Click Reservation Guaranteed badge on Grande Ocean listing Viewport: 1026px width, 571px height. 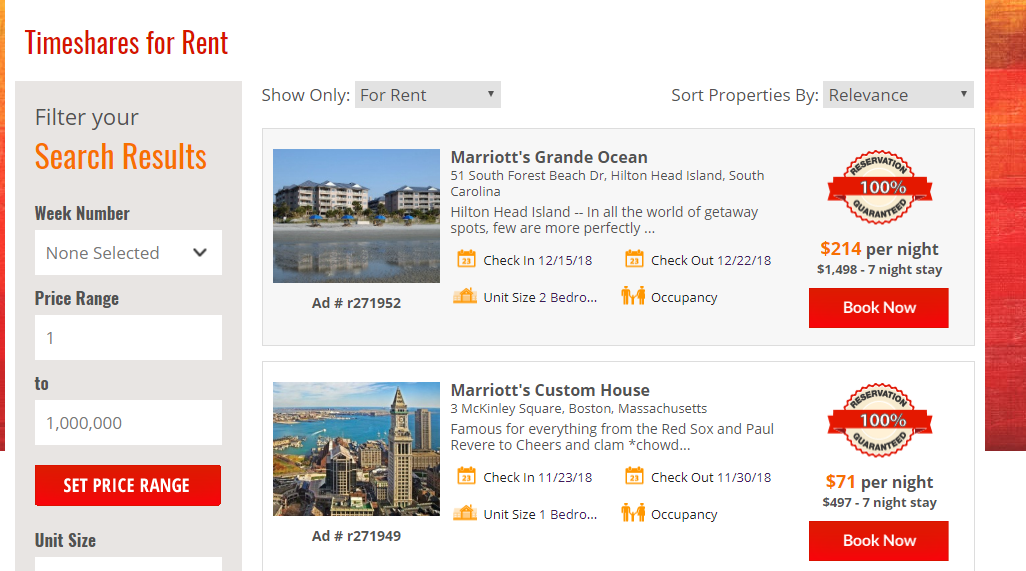pos(879,188)
